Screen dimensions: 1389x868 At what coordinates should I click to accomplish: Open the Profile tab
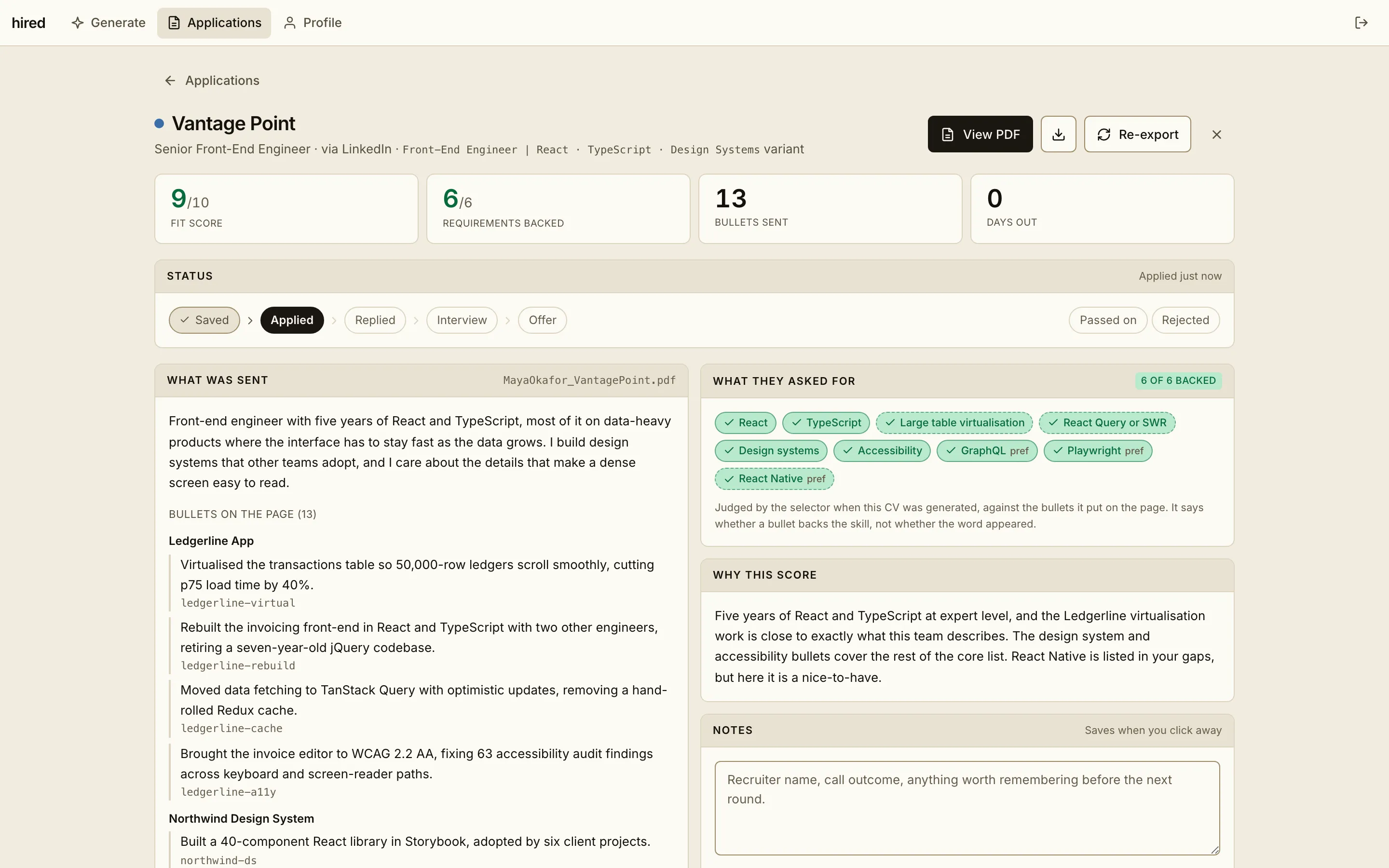313,22
